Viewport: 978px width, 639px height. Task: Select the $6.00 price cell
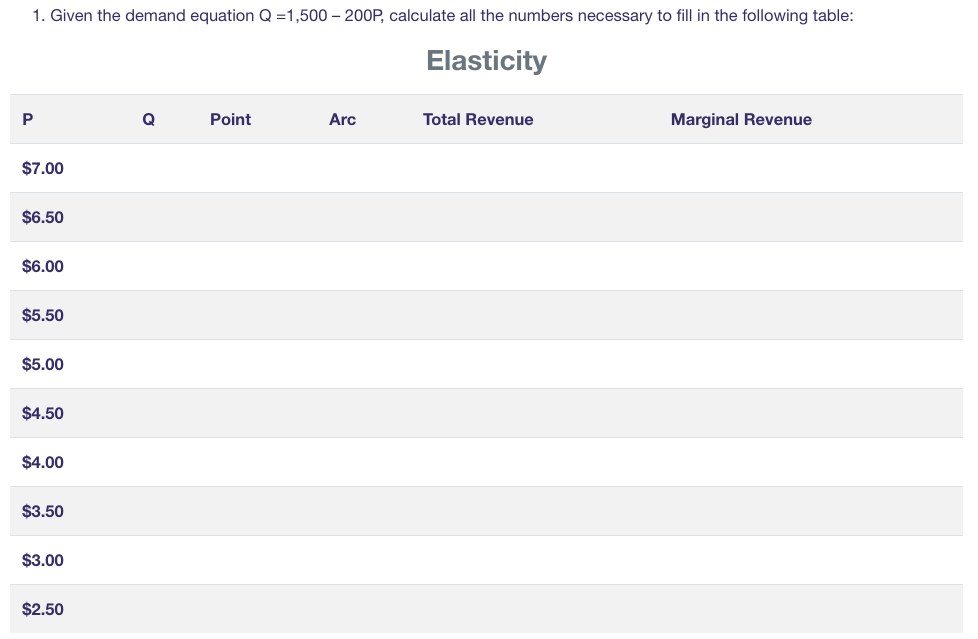point(42,266)
